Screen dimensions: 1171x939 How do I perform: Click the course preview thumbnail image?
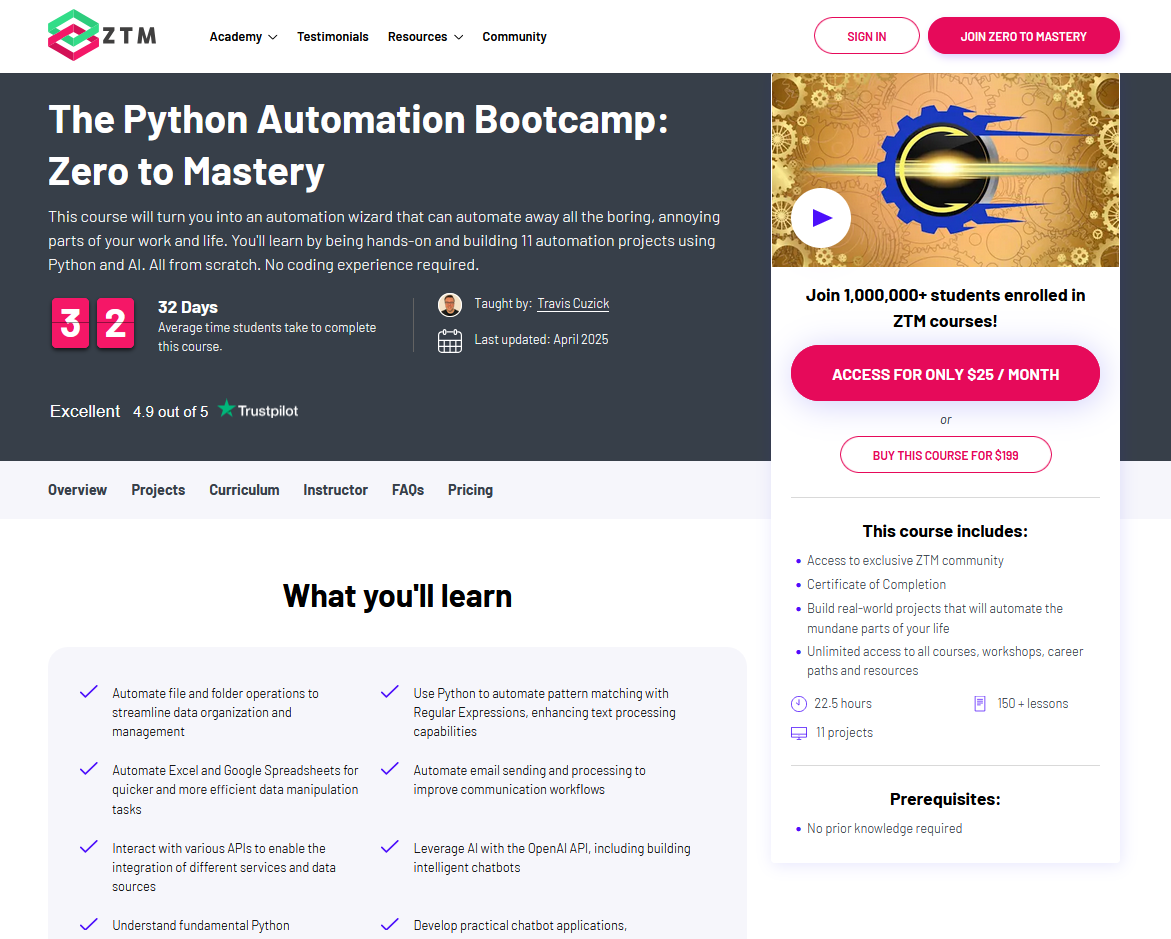(945, 170)
